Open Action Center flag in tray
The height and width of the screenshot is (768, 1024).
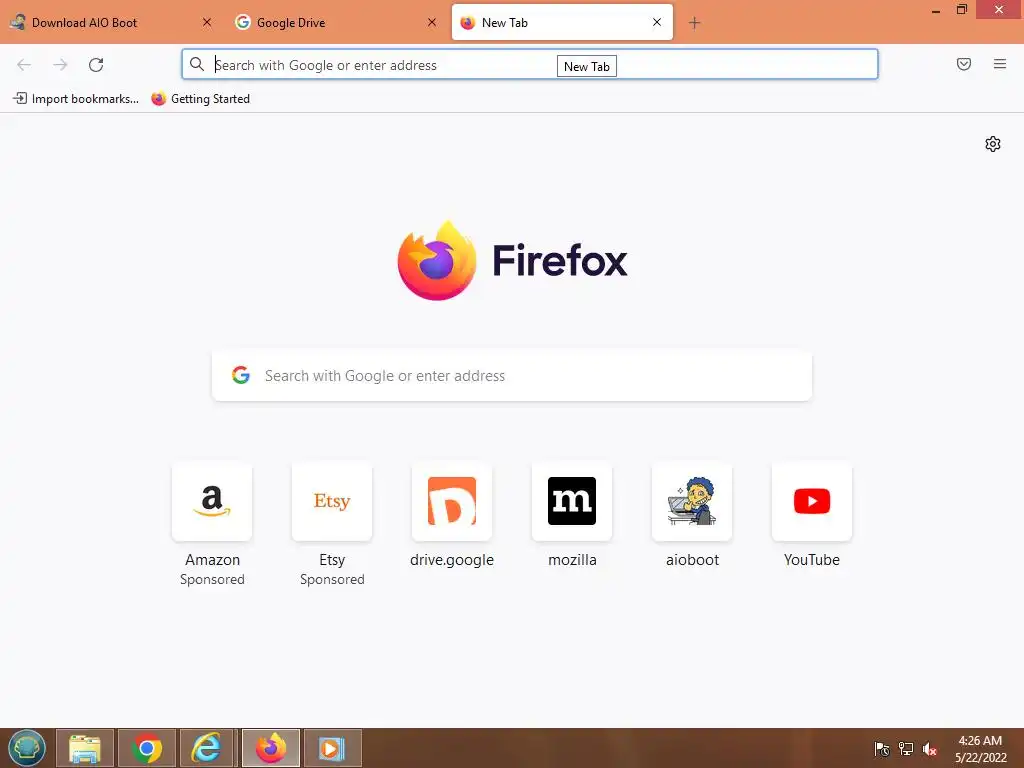pyautogui.click(x=882, y=749)
